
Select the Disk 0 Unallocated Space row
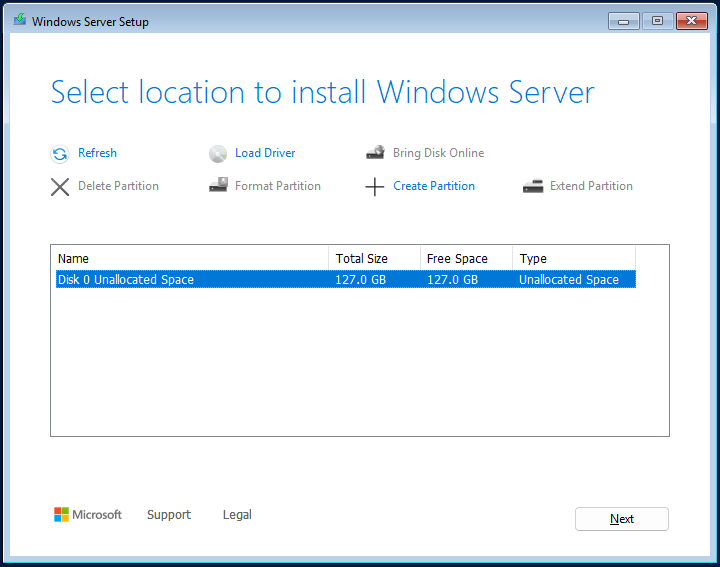pos(346,280)
